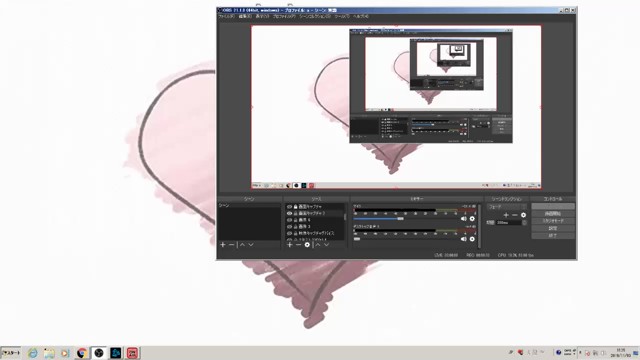Image resolution: width=640 pixels, height=360 pixels.
Task: Open the File menu in OBS
Action: click(227, 16)
